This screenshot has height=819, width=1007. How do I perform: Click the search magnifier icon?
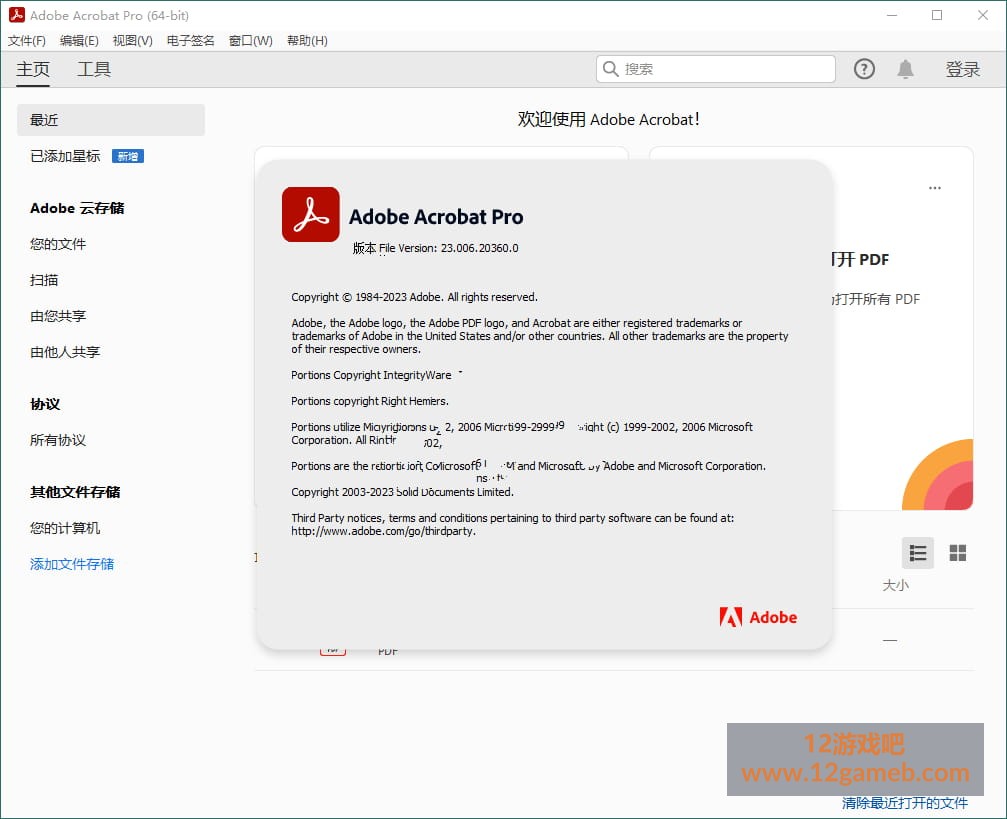pos(610,69)
